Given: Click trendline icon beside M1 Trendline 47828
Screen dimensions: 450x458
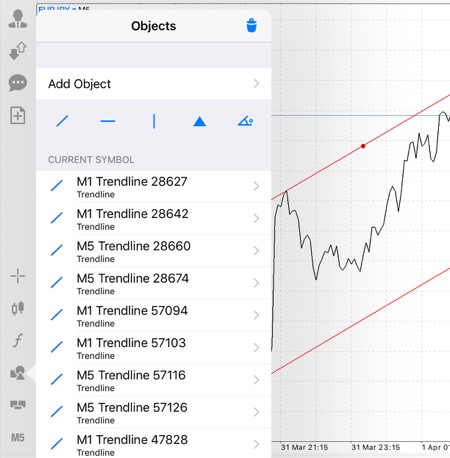Looking at the screenshot, I should point(57,444).
